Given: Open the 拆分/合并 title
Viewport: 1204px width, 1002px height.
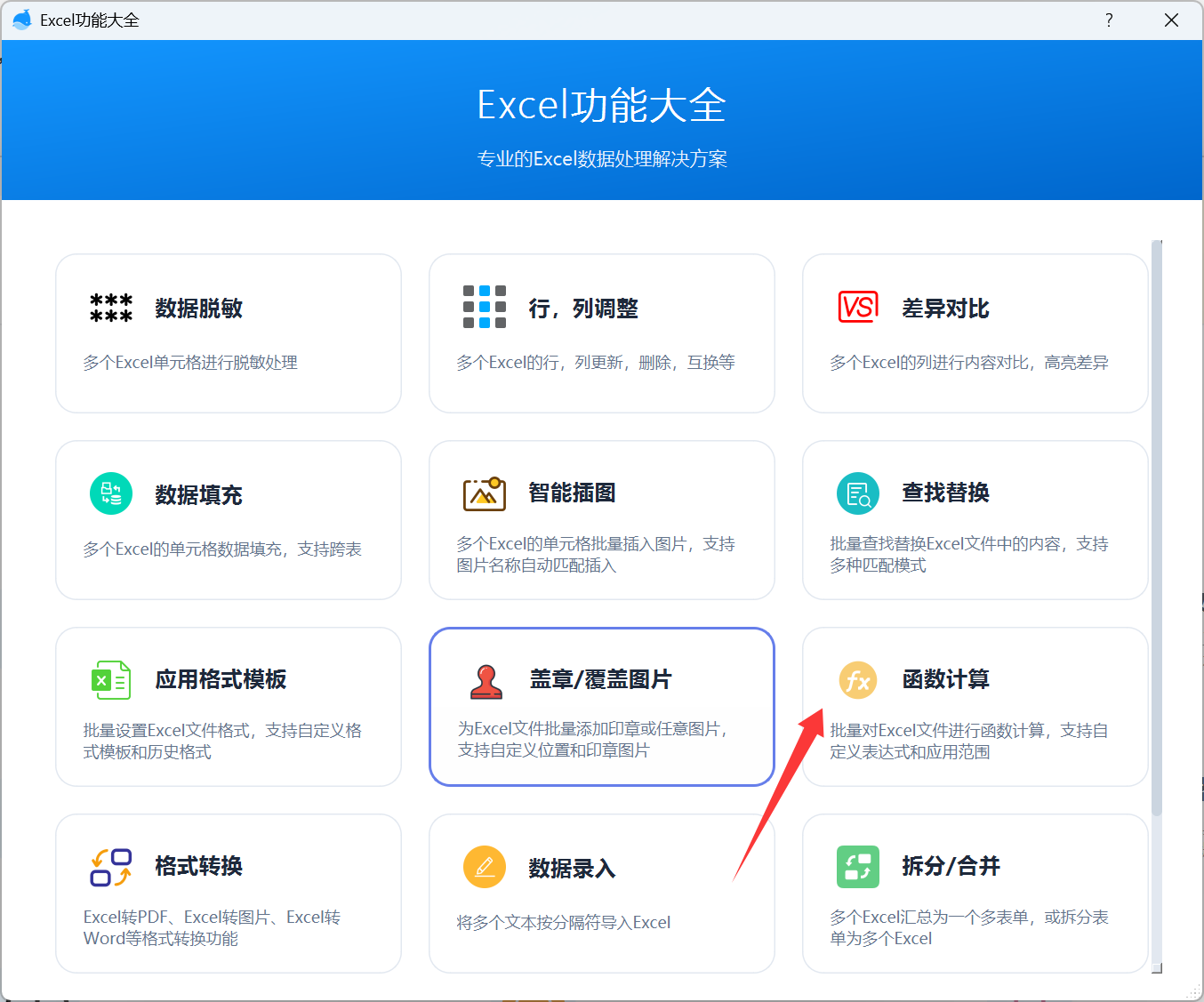Looking at the screenshot, I should (951, 866).
